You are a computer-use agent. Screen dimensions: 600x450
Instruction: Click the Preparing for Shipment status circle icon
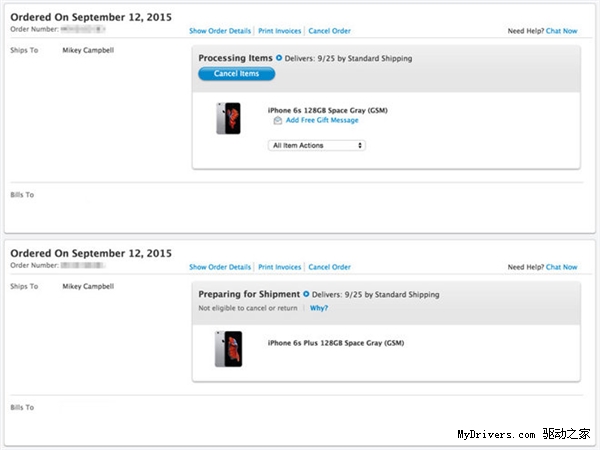[306, 294]
